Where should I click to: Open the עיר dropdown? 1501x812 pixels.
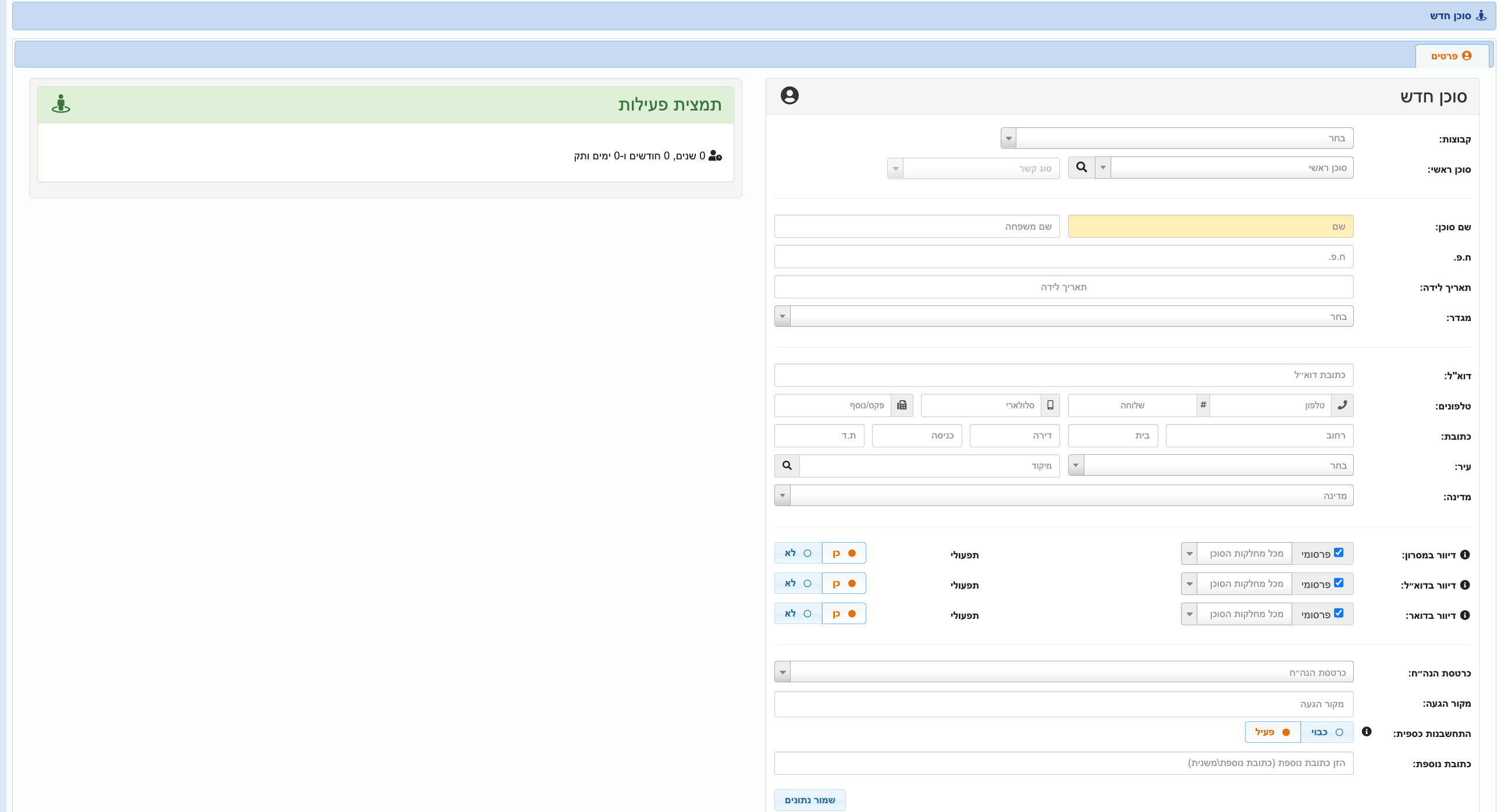[1211, 465]
